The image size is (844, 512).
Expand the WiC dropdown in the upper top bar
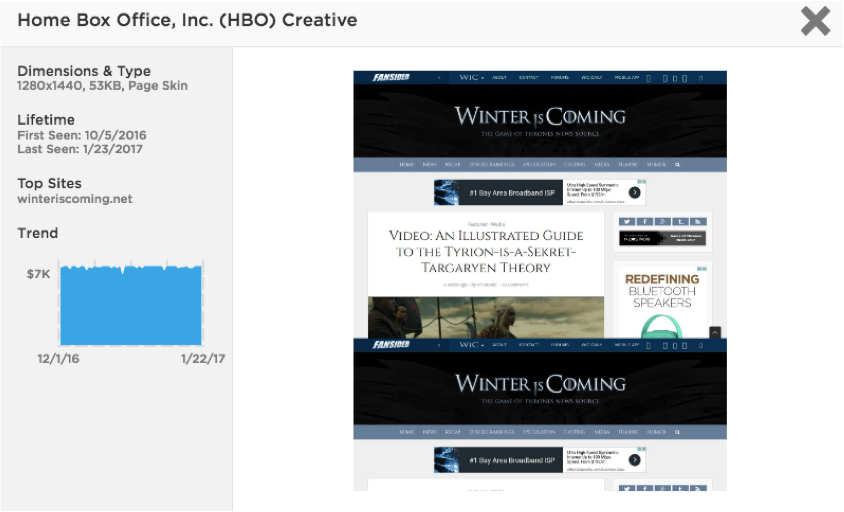(471, 78)
